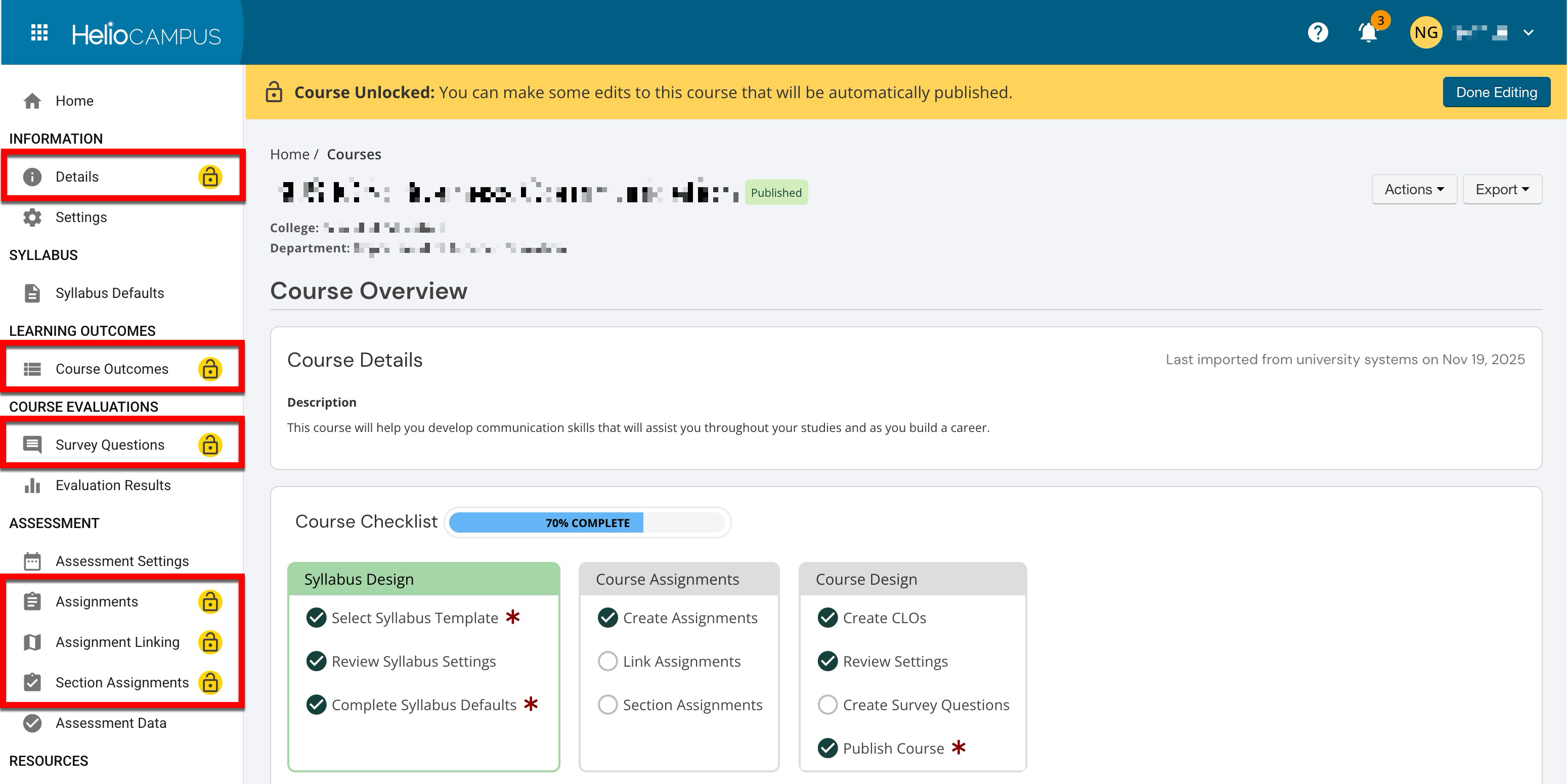1567x784 pixels.
Task: Click the help question mark icon
Action: (1318, 32)
